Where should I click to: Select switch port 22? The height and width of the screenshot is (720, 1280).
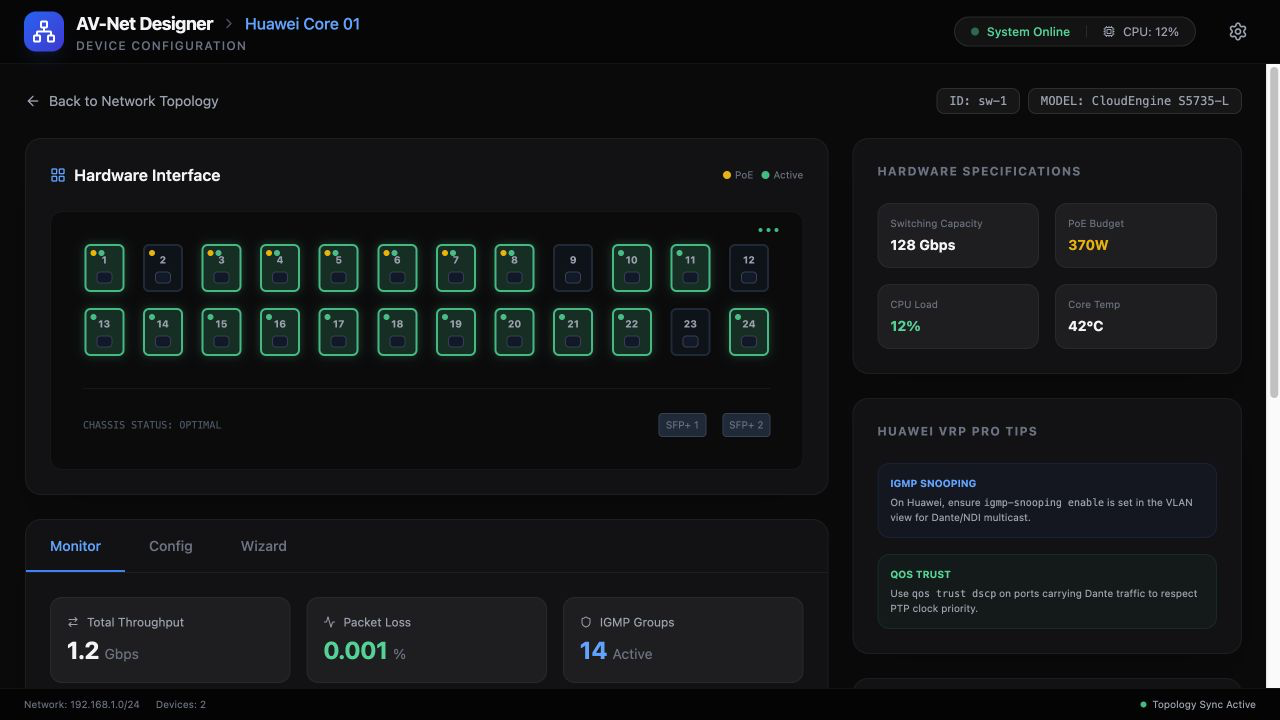pyautogui.click(x=631, y=332)
